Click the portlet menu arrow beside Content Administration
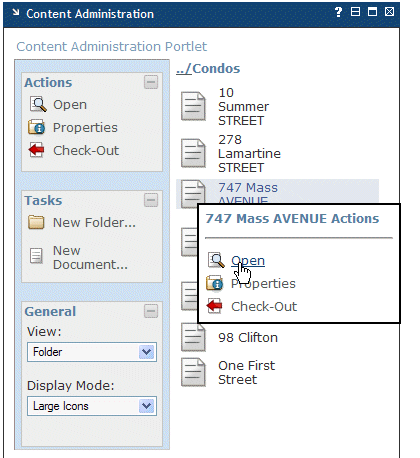This screenshot has height=458, width=420. [x=16, y=13]
